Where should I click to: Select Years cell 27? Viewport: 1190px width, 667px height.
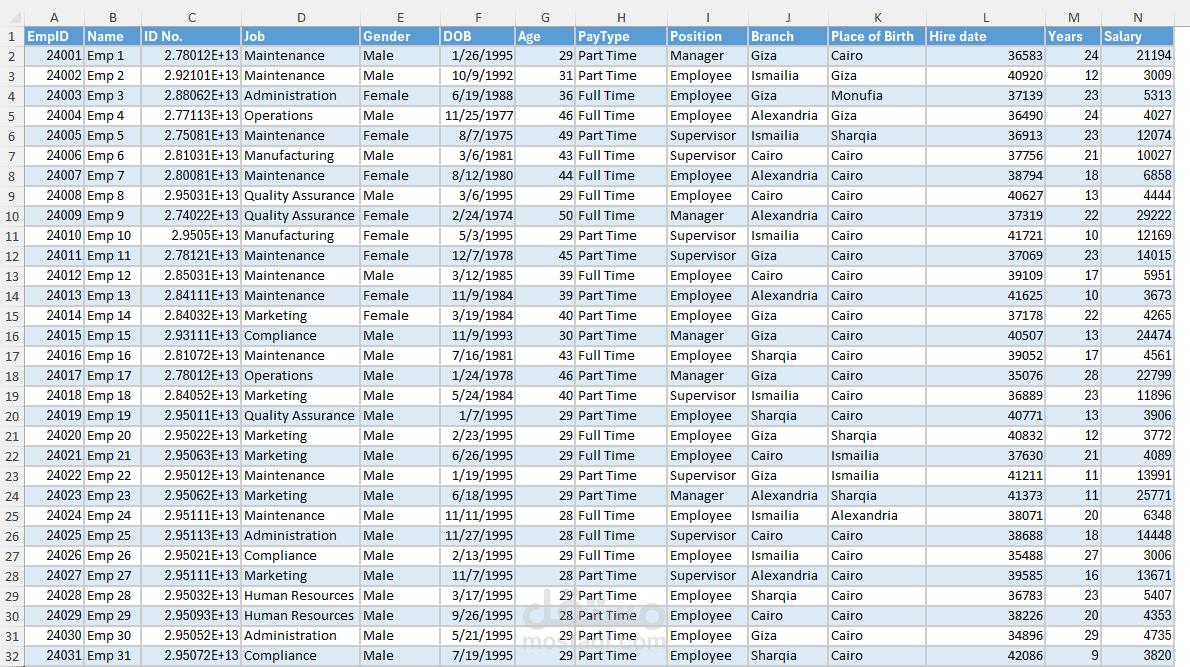[x=1073, y=555]
